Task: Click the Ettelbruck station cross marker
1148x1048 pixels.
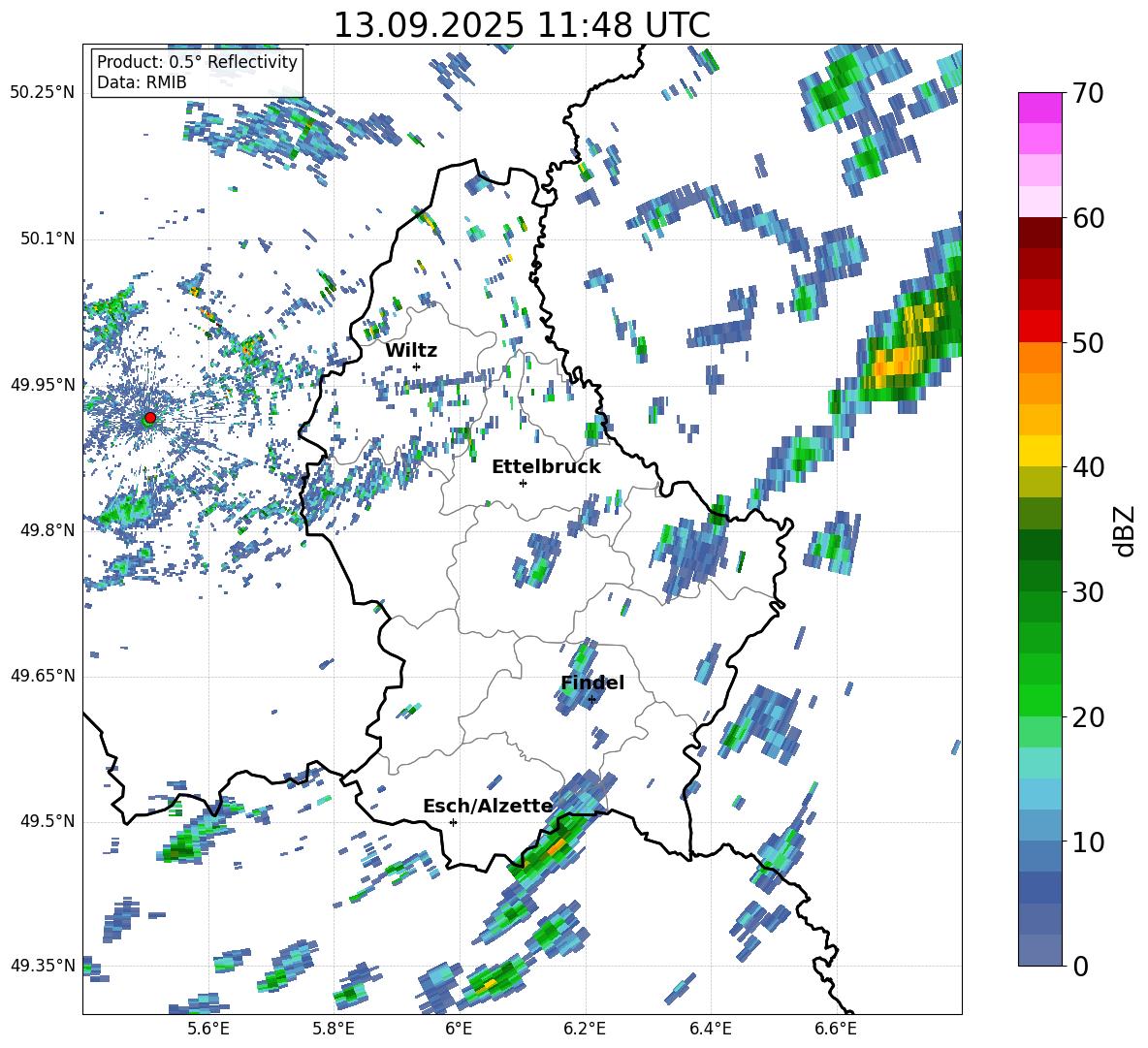Action: (523, 483)
